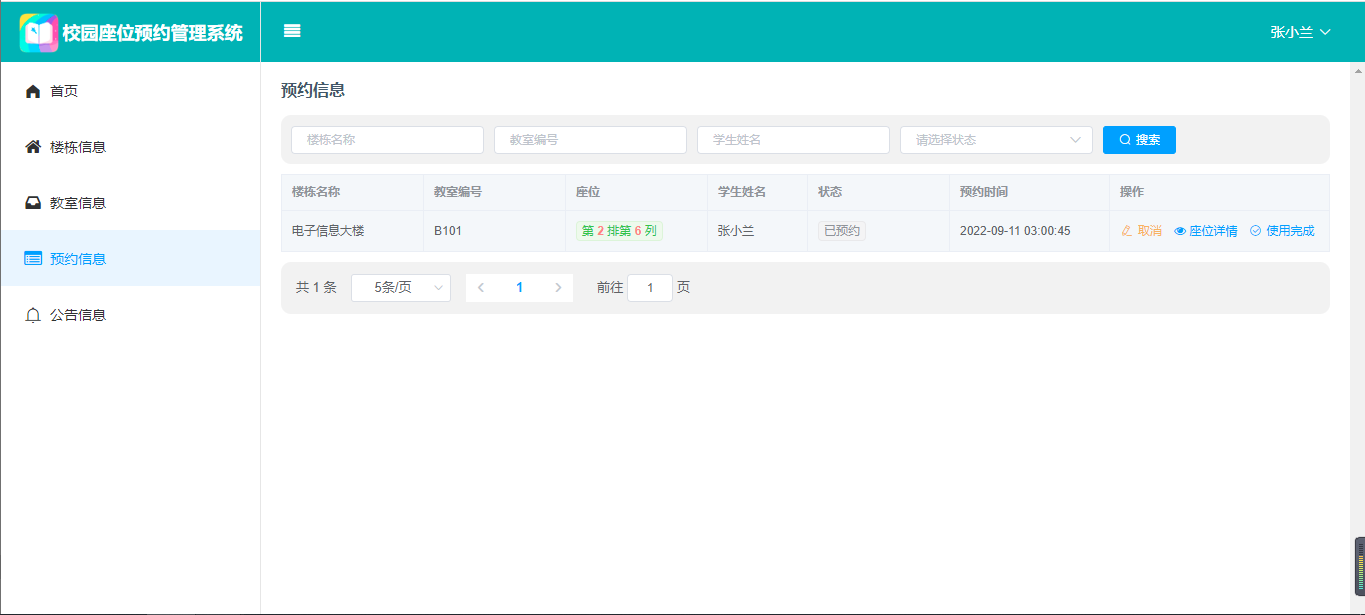Image resolution: width=1365 pixels, height=615 pixels.
Task: Click the 楼栋名称 search input field
Action: point(387,140)
